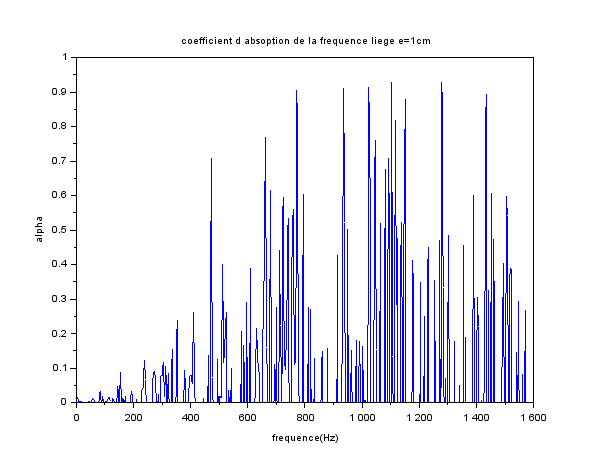Click the 0.1 tick label on y-axis
The height and width of the screenshot is (460, 610).
(x=62, y=368)
